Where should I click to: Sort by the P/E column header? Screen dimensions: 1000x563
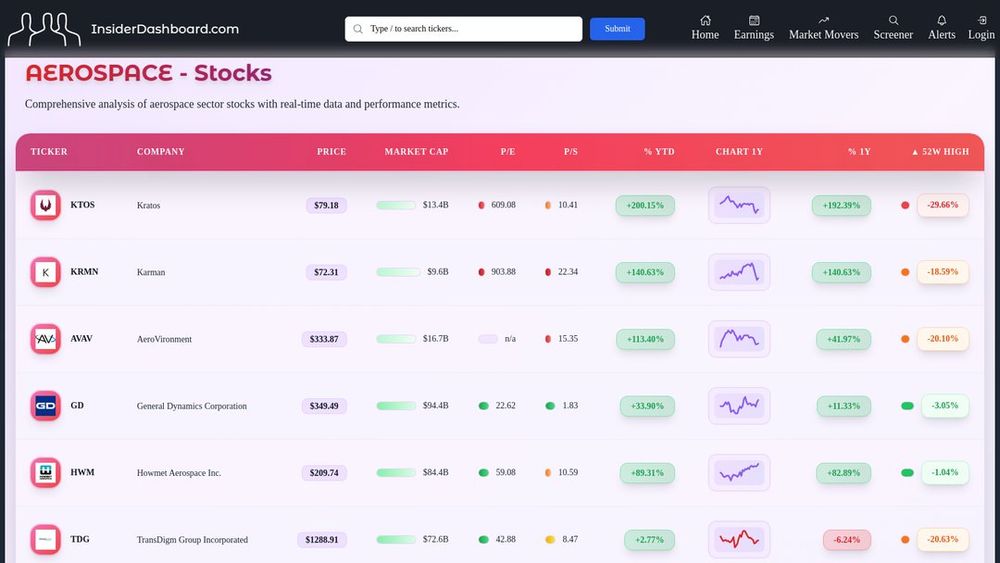coord(508,152)
